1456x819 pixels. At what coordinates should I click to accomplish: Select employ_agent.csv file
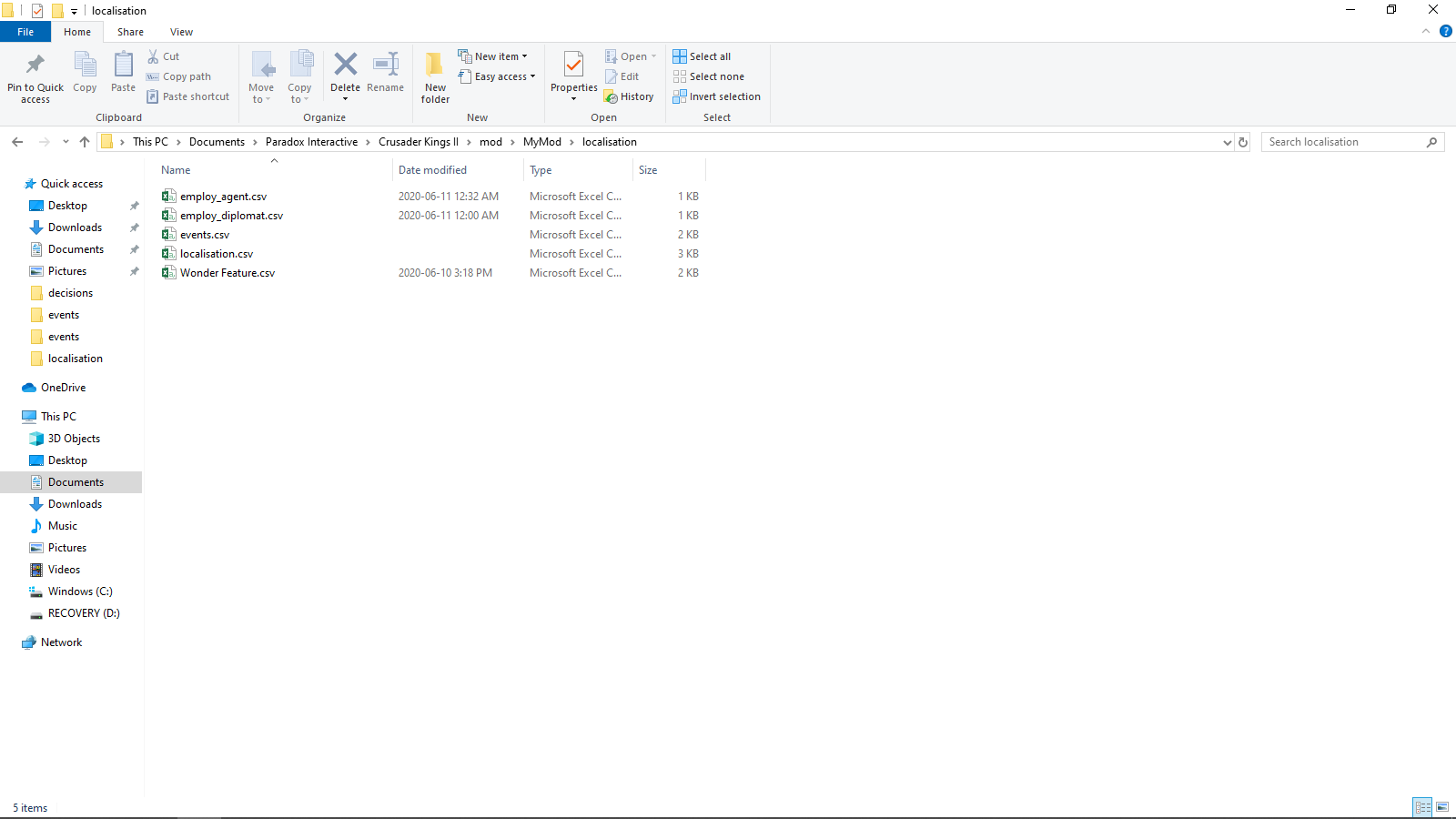click(x=223, y=197)
